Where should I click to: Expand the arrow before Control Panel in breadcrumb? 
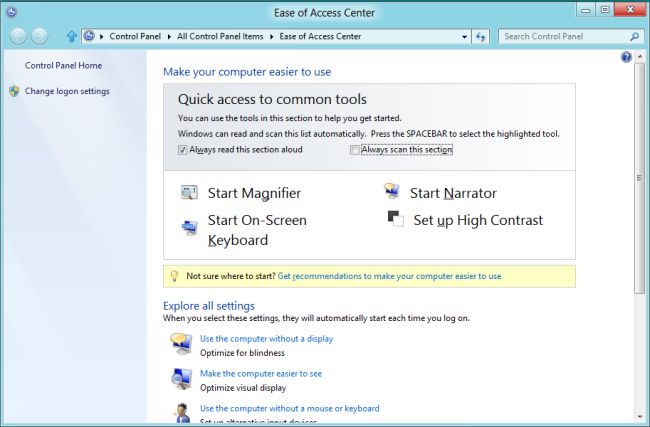point(102,36)
